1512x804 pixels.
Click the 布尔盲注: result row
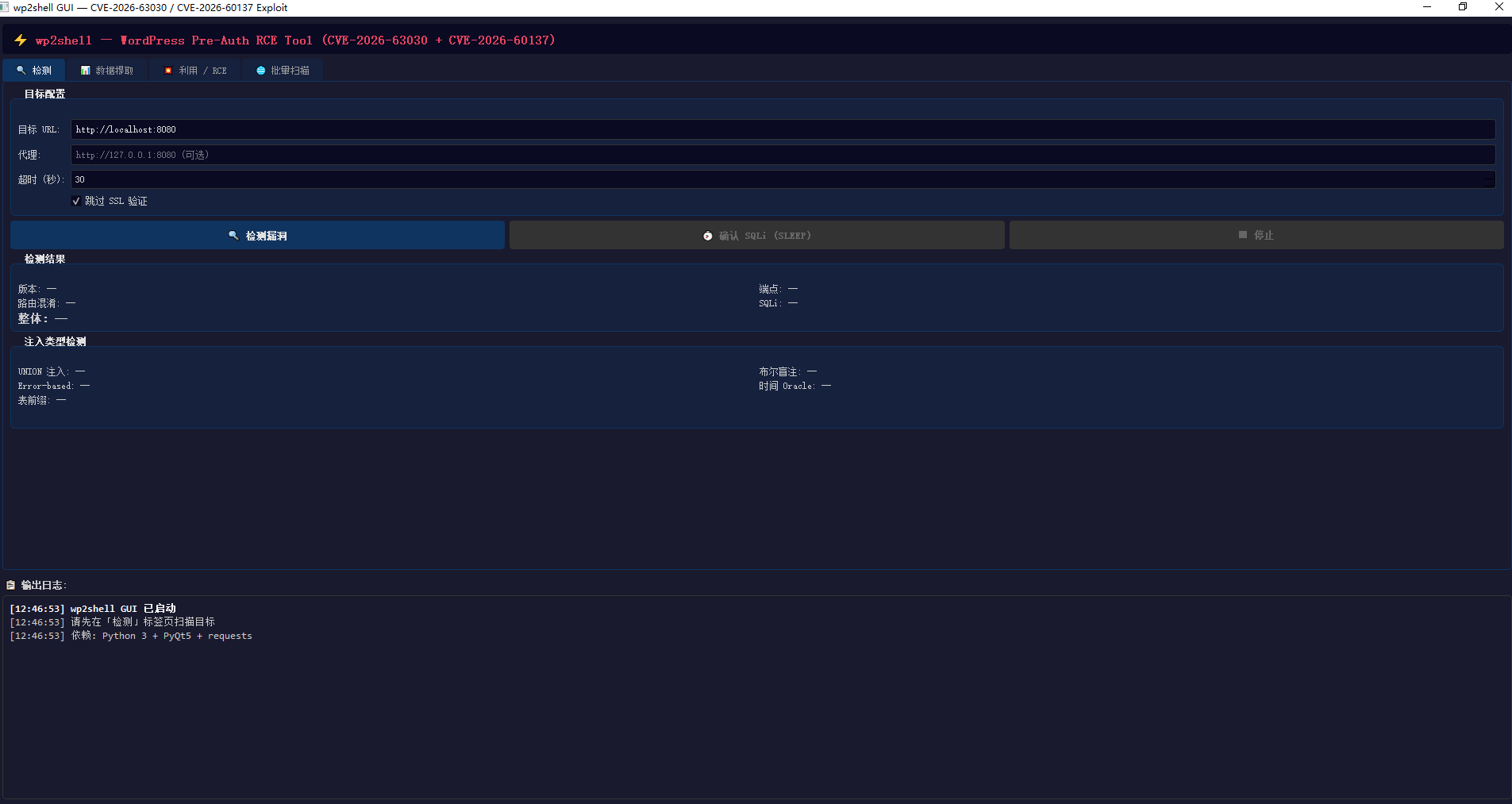(x=787, y=371)
